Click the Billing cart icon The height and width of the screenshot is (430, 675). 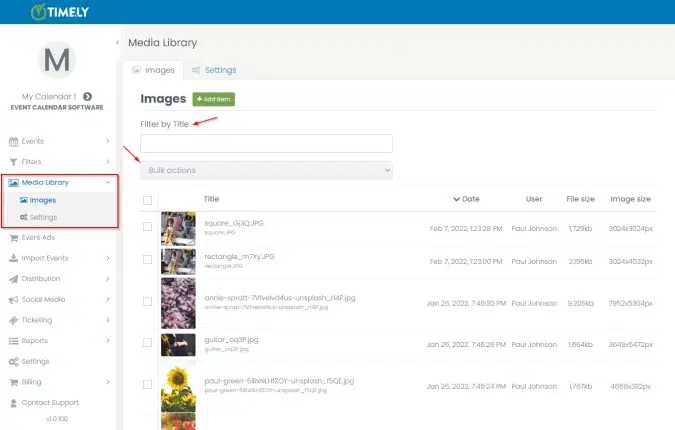click(x=14, y=382)
